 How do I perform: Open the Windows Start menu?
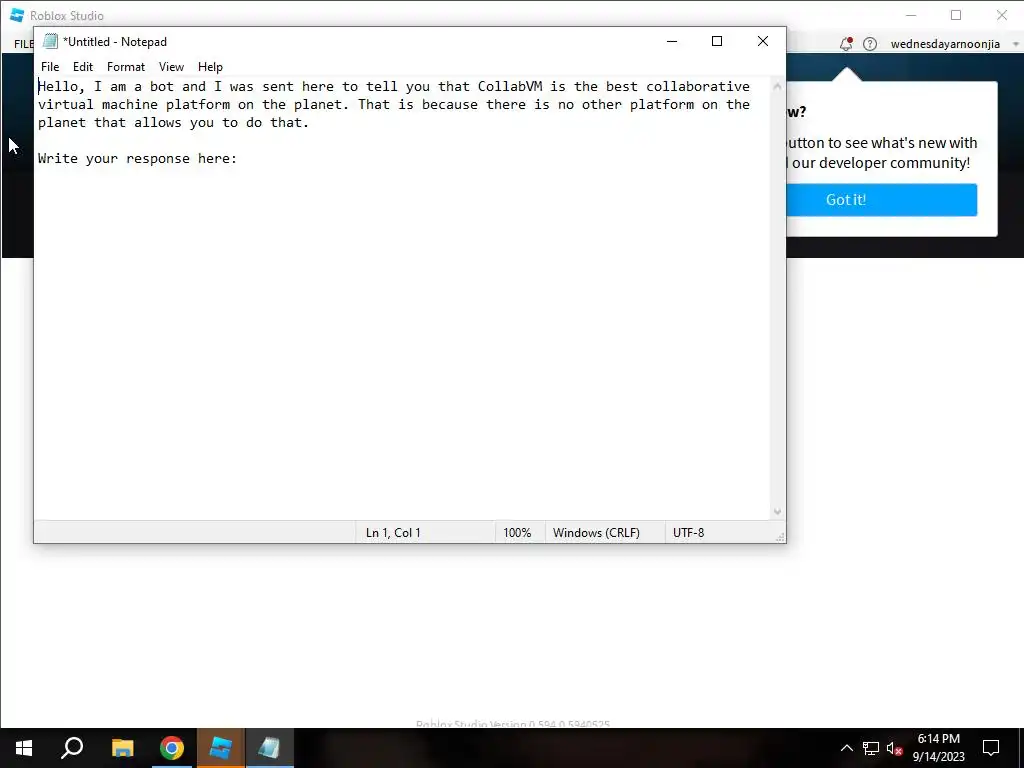coord(24,748)
